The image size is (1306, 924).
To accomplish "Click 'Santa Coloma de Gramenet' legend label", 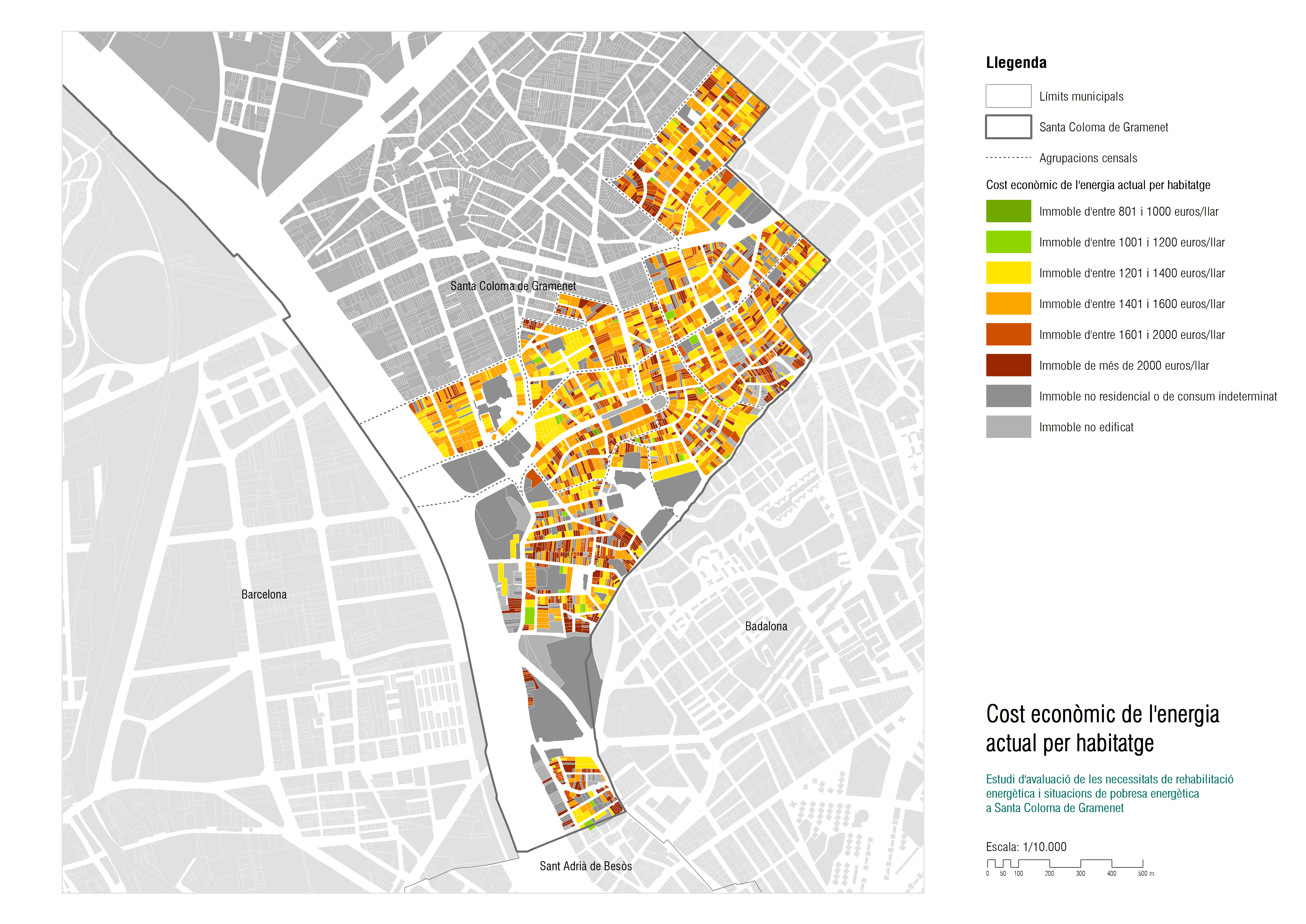I will point(1103,127).
